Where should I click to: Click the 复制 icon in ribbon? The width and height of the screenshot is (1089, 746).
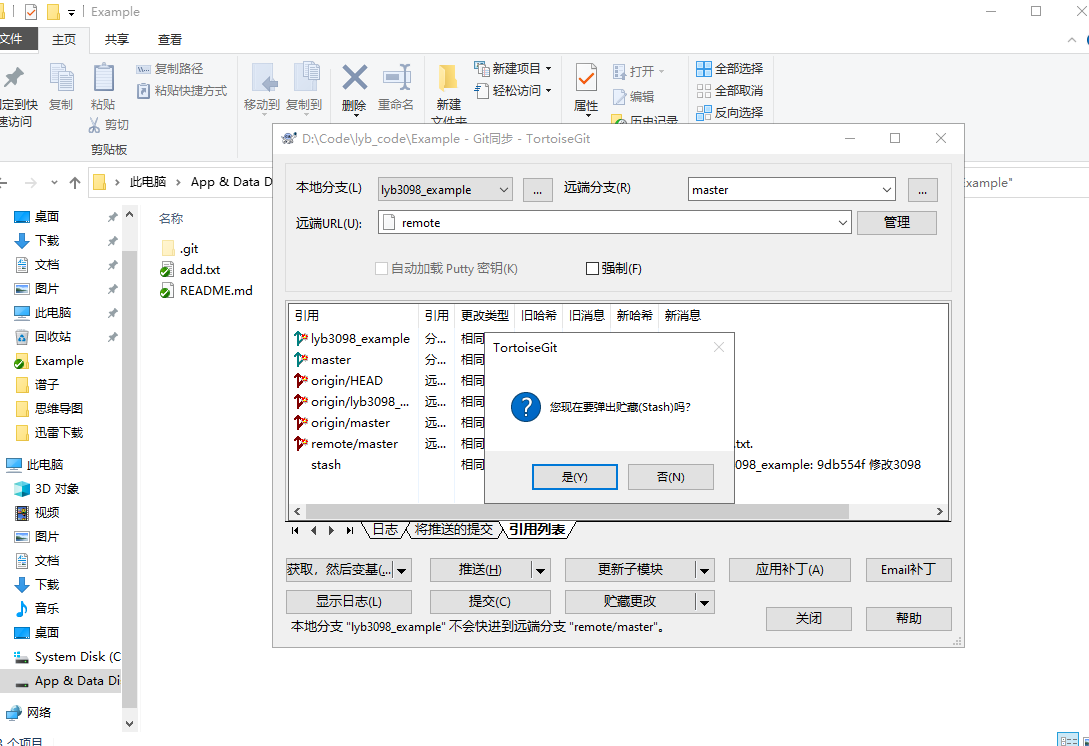[61, 77]
